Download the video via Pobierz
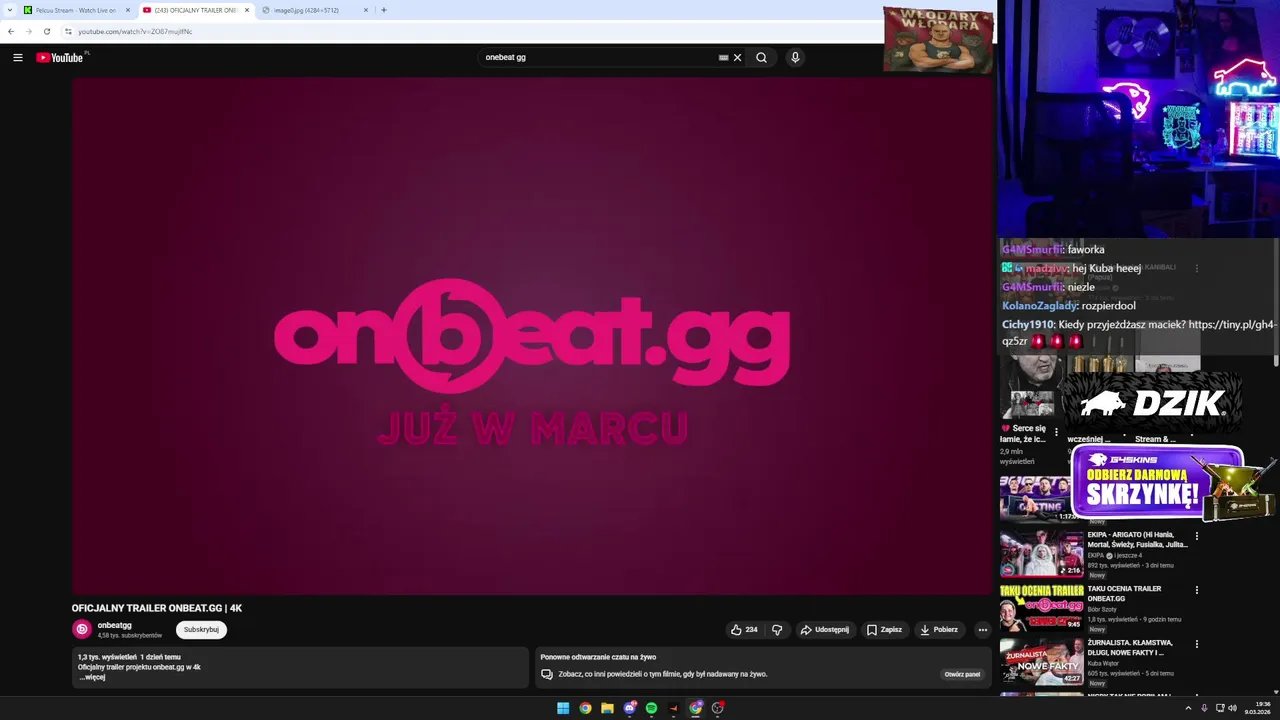 939,630
